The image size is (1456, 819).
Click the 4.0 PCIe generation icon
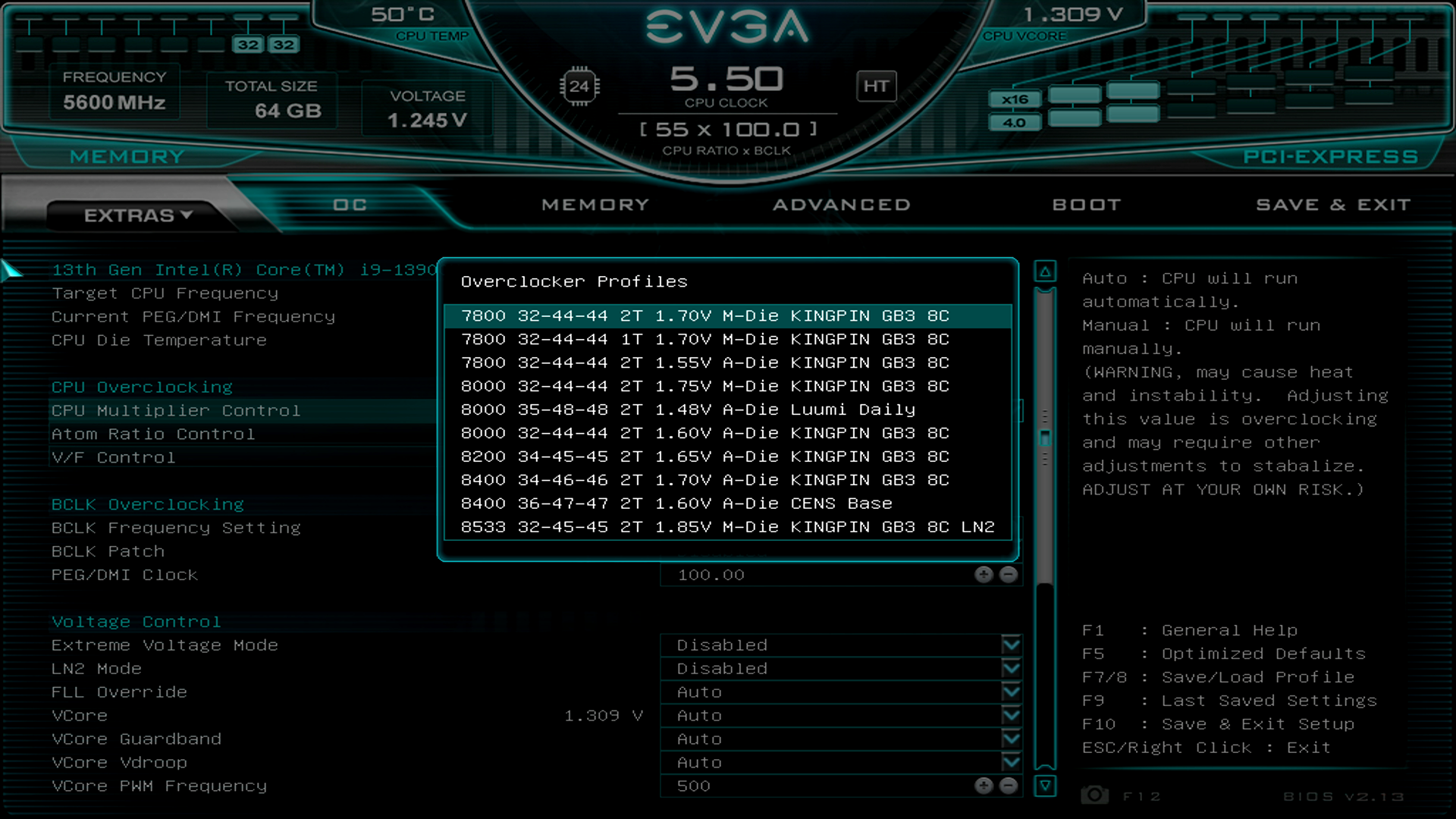tap(1015, 121)
